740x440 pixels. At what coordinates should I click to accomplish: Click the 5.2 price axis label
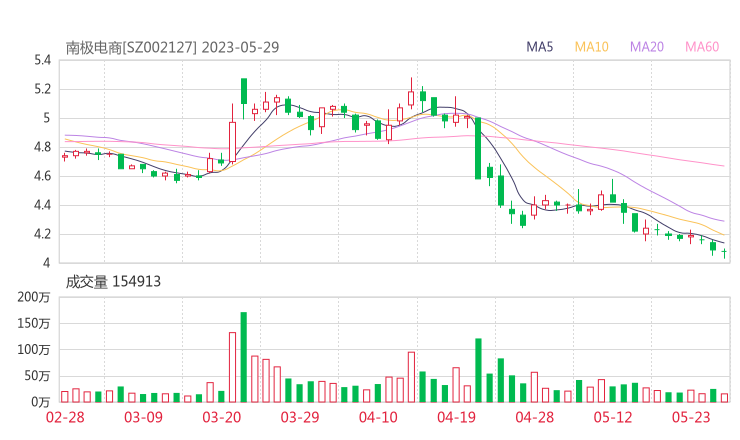42,89
